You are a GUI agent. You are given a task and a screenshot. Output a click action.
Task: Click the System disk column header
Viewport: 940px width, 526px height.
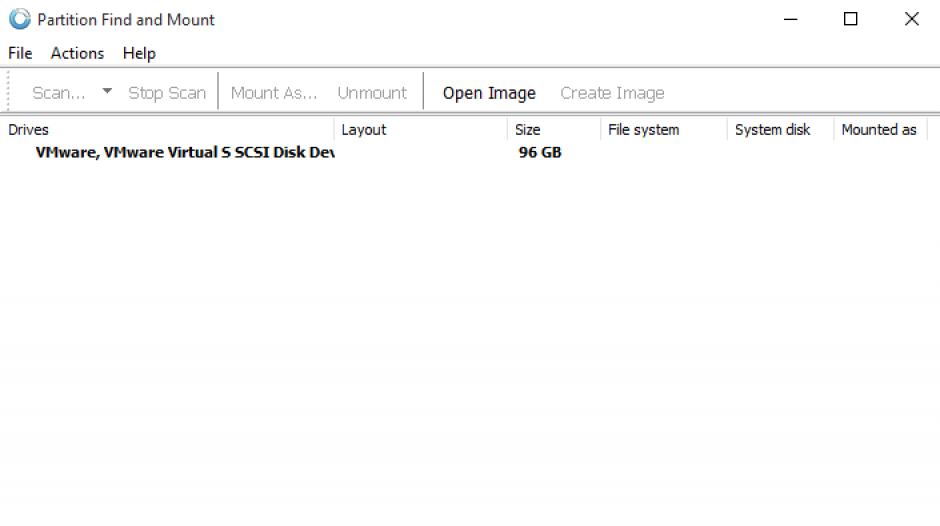(x=781, y=130)
